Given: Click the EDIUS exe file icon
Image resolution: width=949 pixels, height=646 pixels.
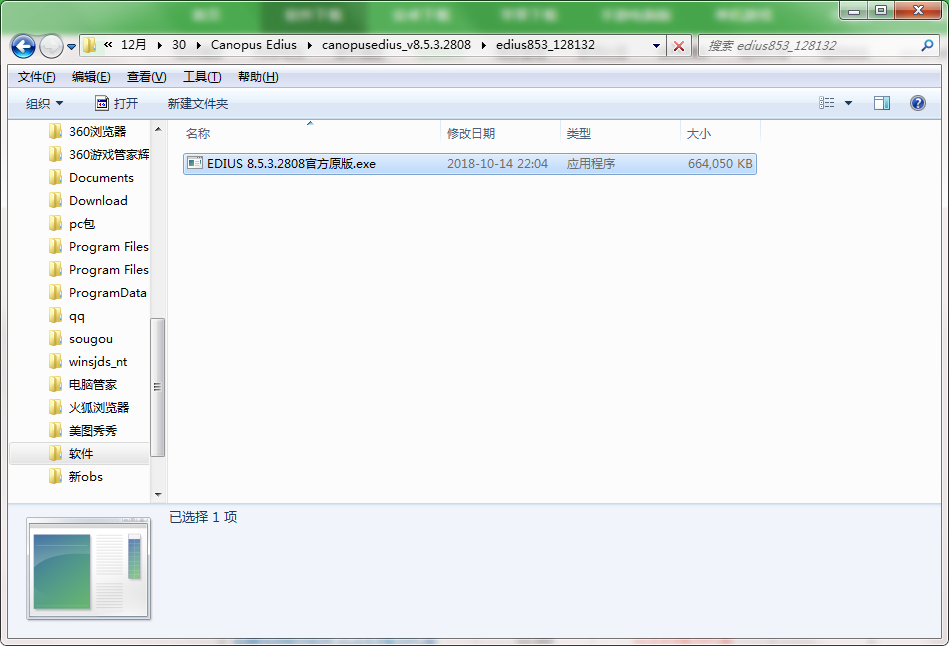Looking at the screenshot, I should [x=195, y=163].
